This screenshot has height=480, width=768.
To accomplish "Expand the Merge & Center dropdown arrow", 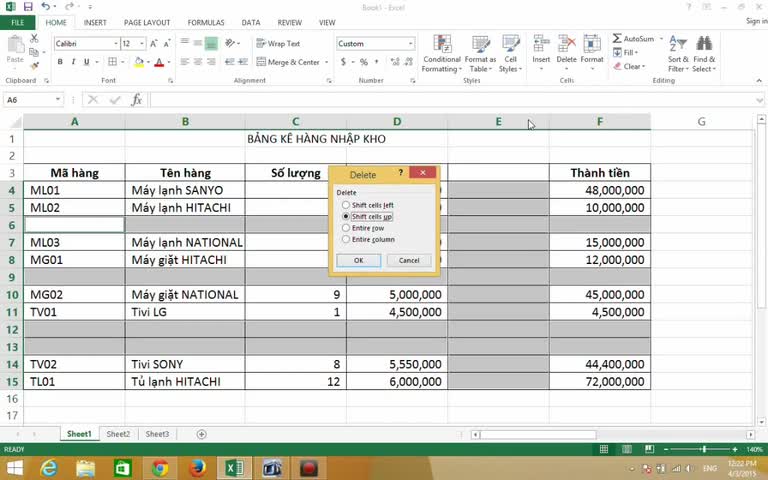I will click(x=327, y=62).
